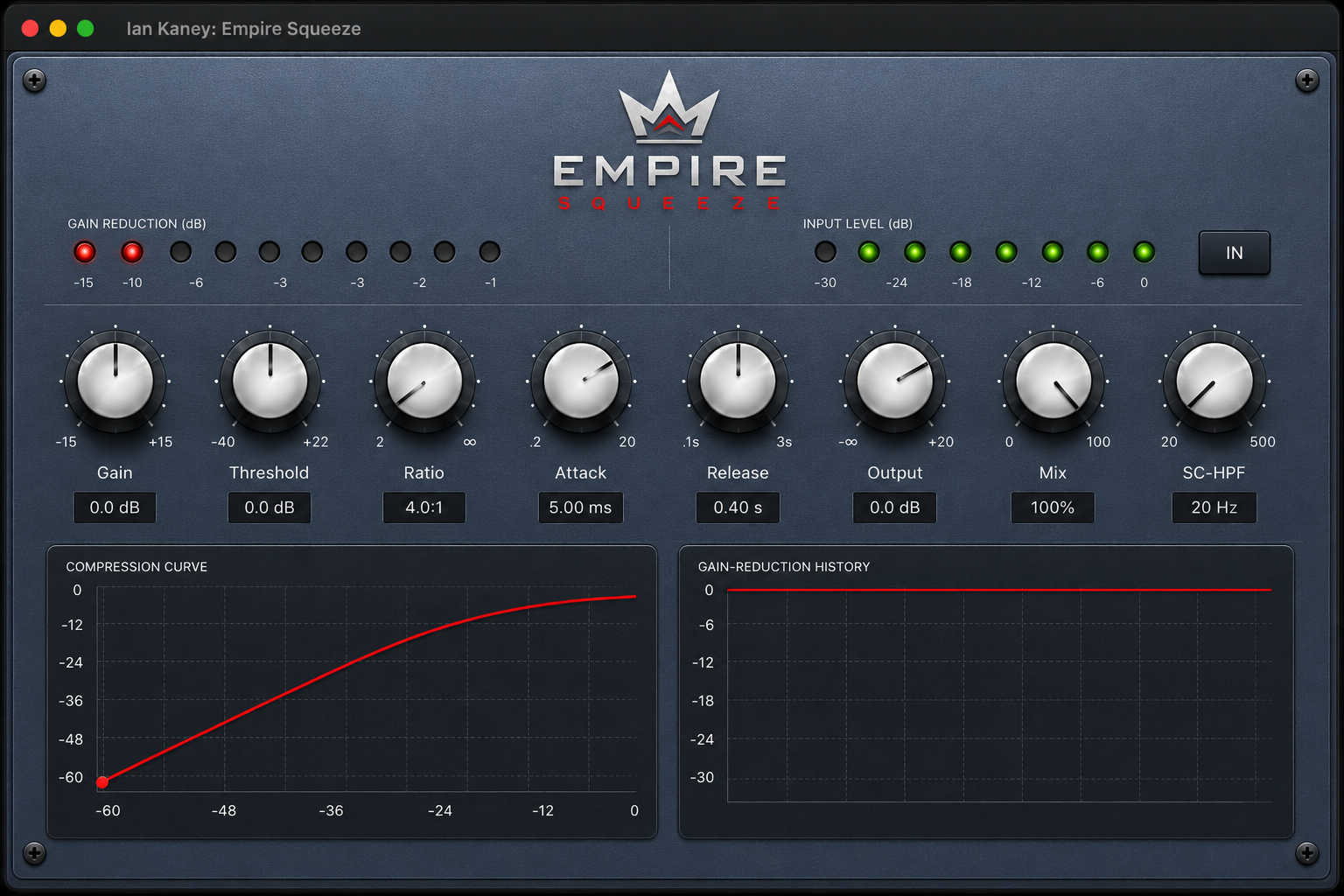Click the Output knob

pos(895,381)
